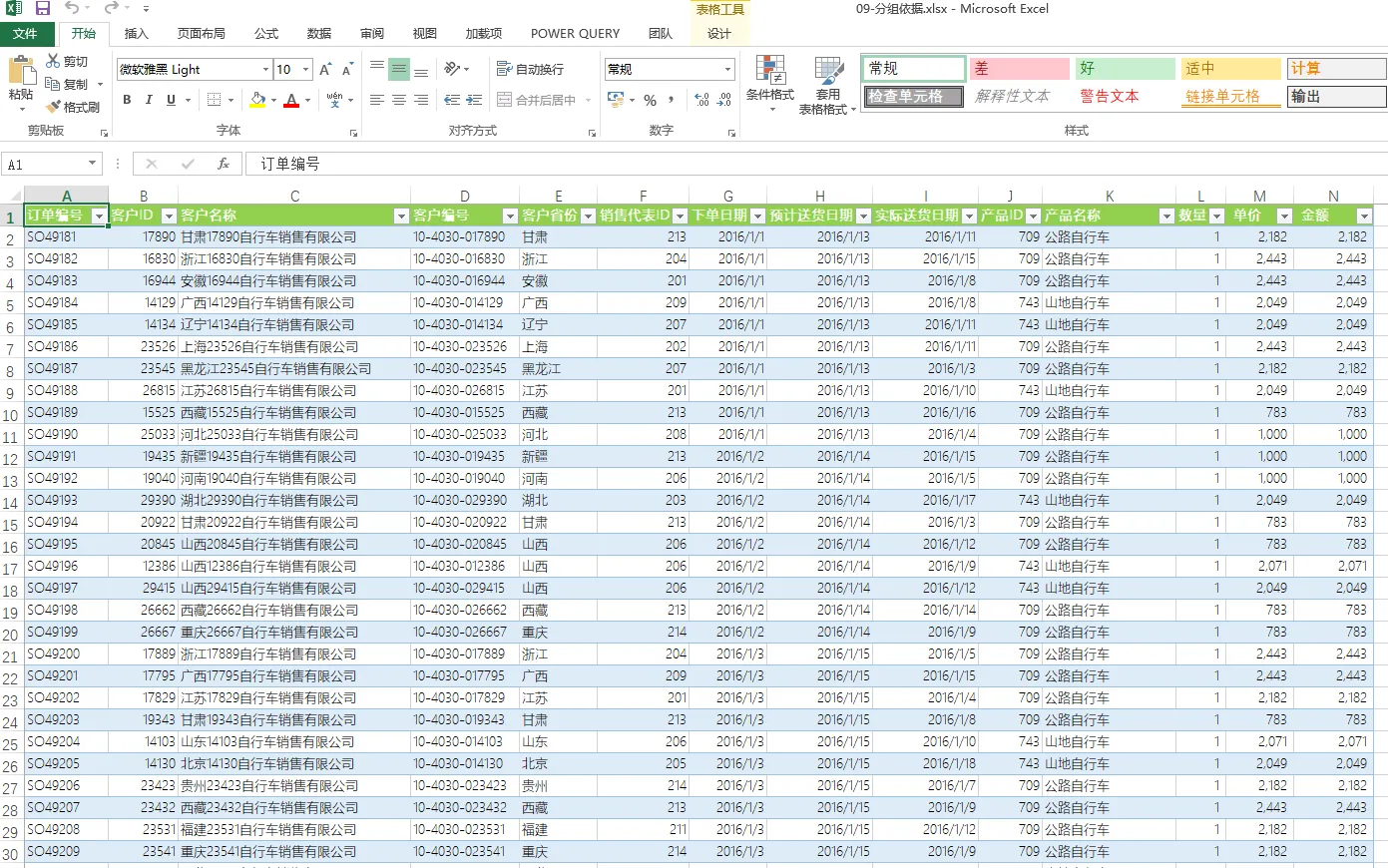Click the Increase Decimal icon
Viewport: 1388px width, 868px height.
click(701, 100)
